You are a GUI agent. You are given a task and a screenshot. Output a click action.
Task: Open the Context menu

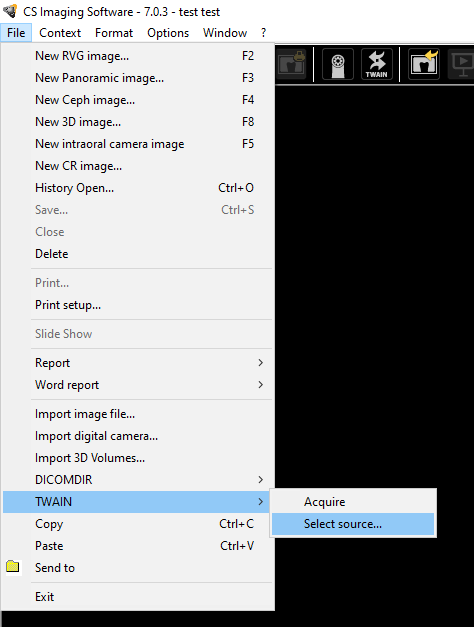click(x=60, y=33)
